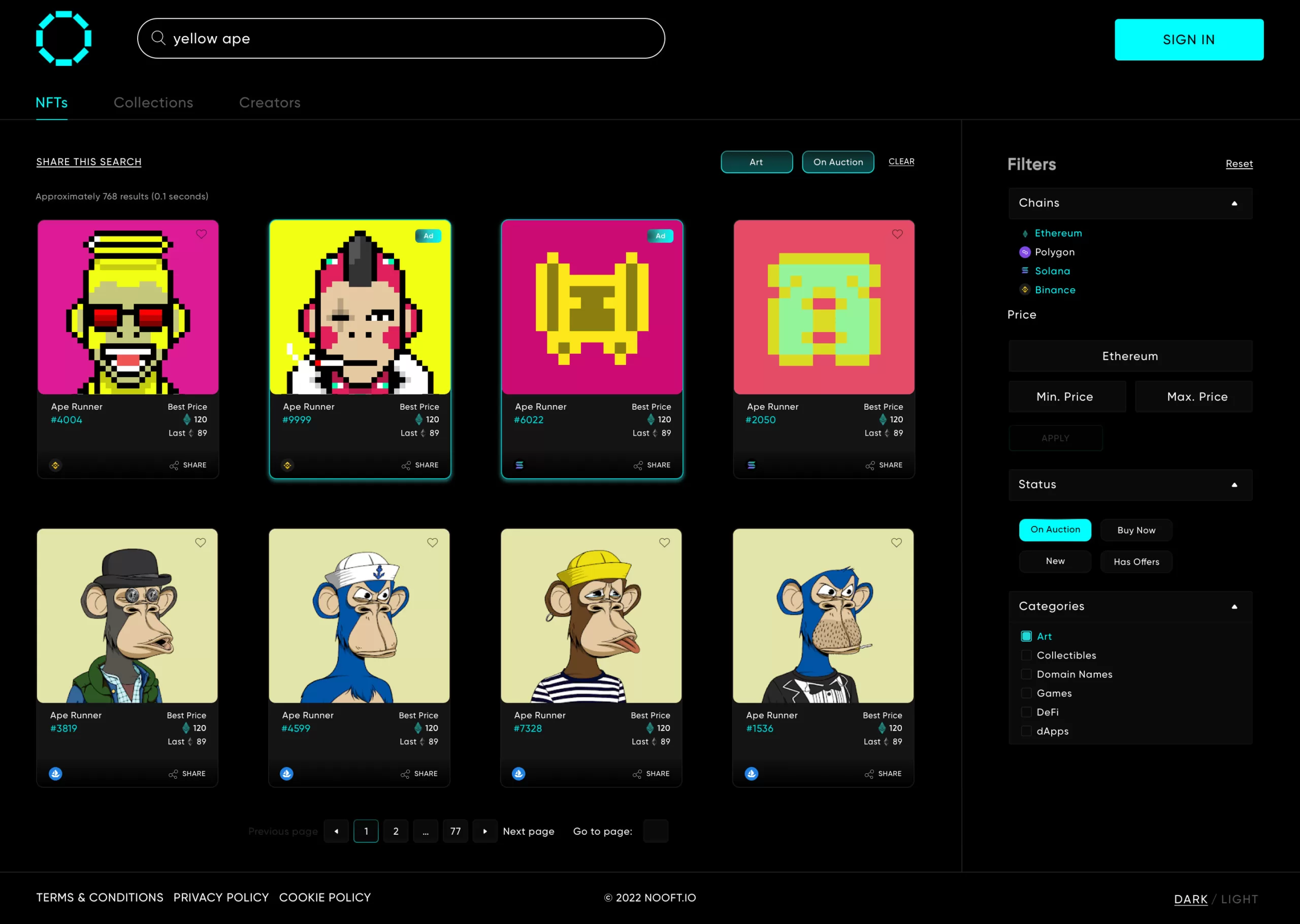Click the next page arrow icon
This screenshot has height=924, width=1300.
point(485,831)
